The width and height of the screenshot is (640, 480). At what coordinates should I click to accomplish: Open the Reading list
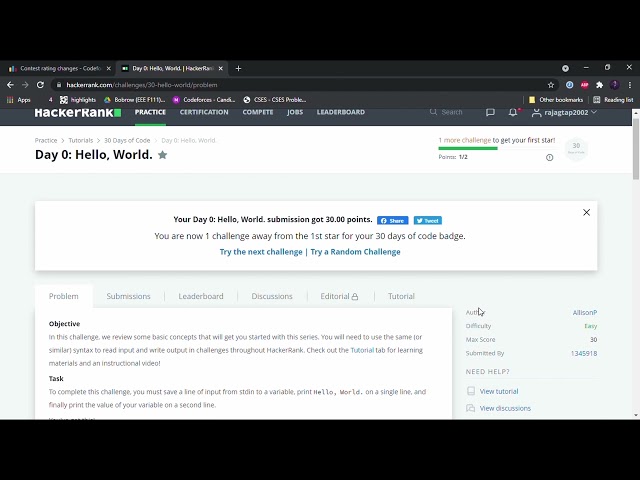click(613, 100)
